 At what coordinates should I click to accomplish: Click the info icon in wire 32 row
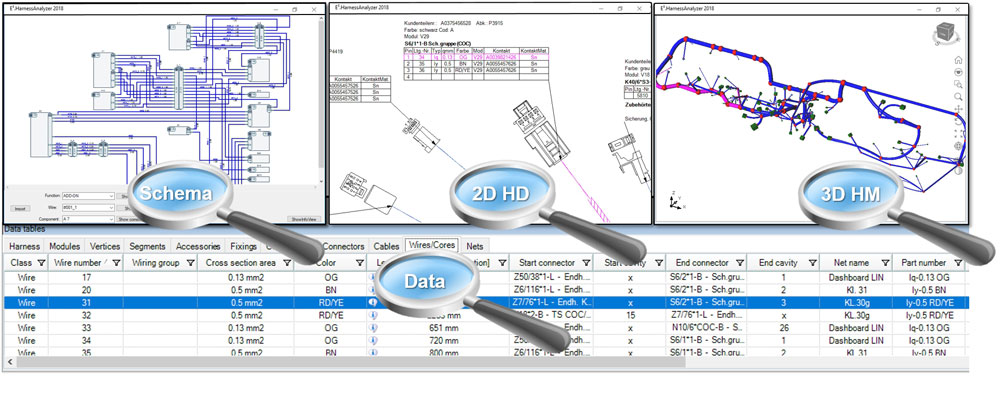tap(374, 315)
